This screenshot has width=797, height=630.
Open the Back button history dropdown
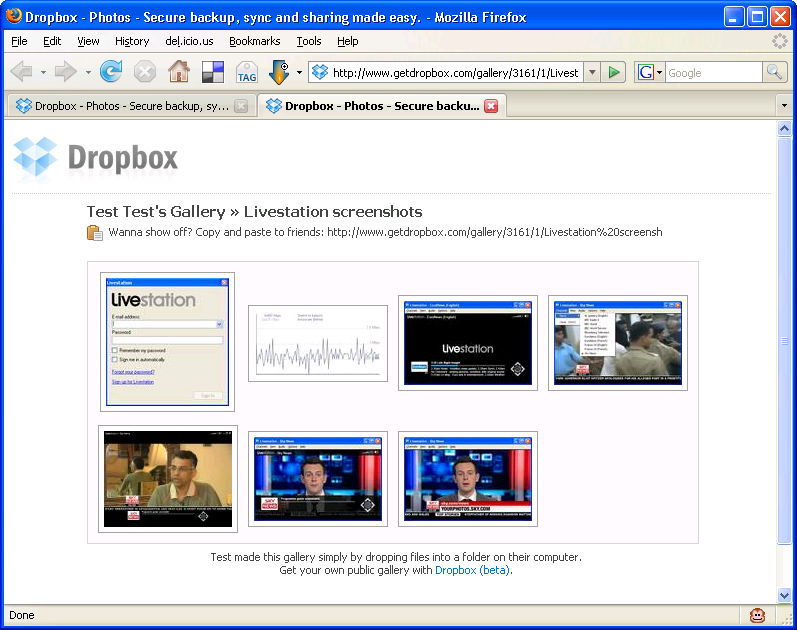43,72
